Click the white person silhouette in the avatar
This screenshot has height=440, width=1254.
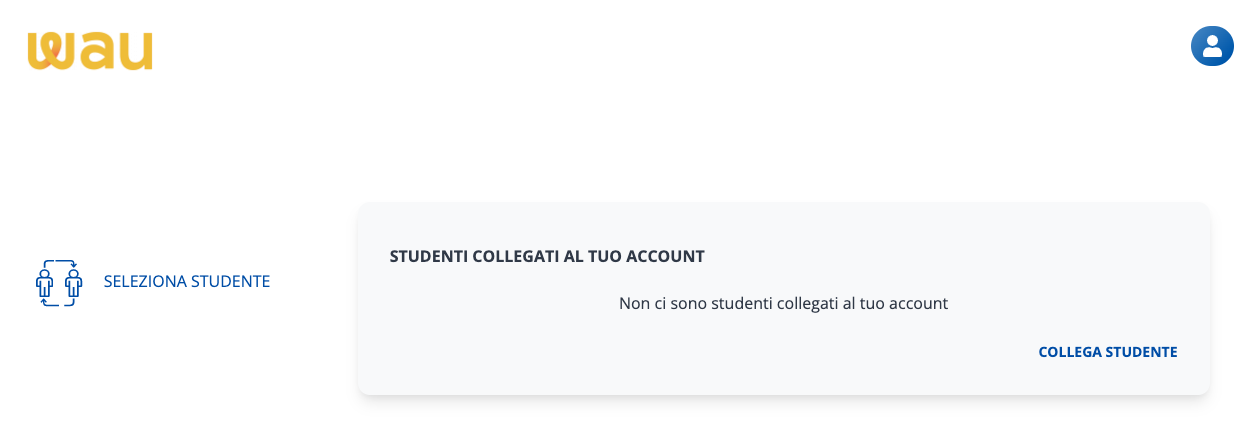(x=1212, y=45)
